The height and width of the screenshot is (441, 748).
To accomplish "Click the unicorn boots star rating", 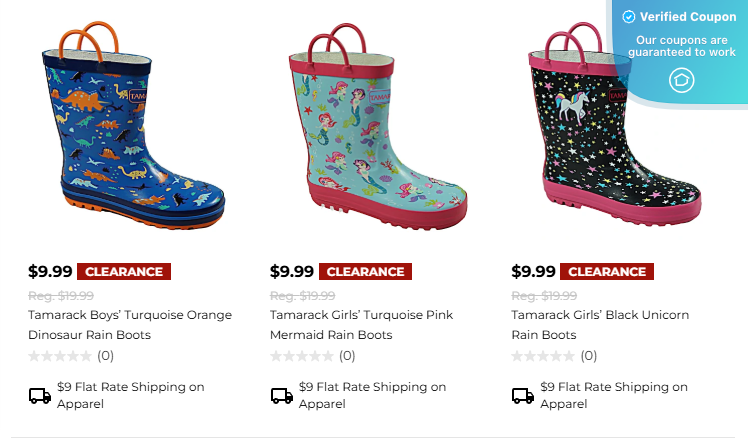I will (x=543, y=355).
